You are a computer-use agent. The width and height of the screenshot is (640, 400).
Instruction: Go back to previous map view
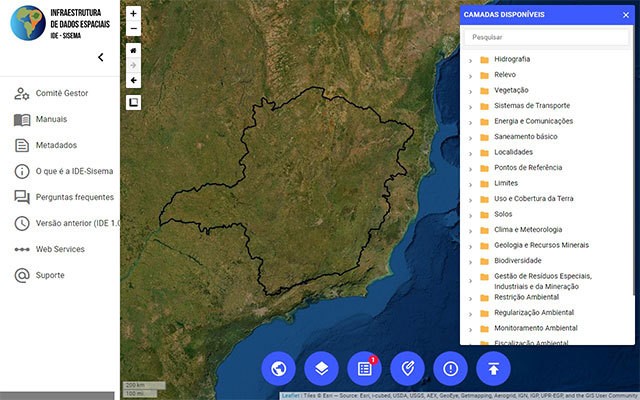[x=134, y=81]
